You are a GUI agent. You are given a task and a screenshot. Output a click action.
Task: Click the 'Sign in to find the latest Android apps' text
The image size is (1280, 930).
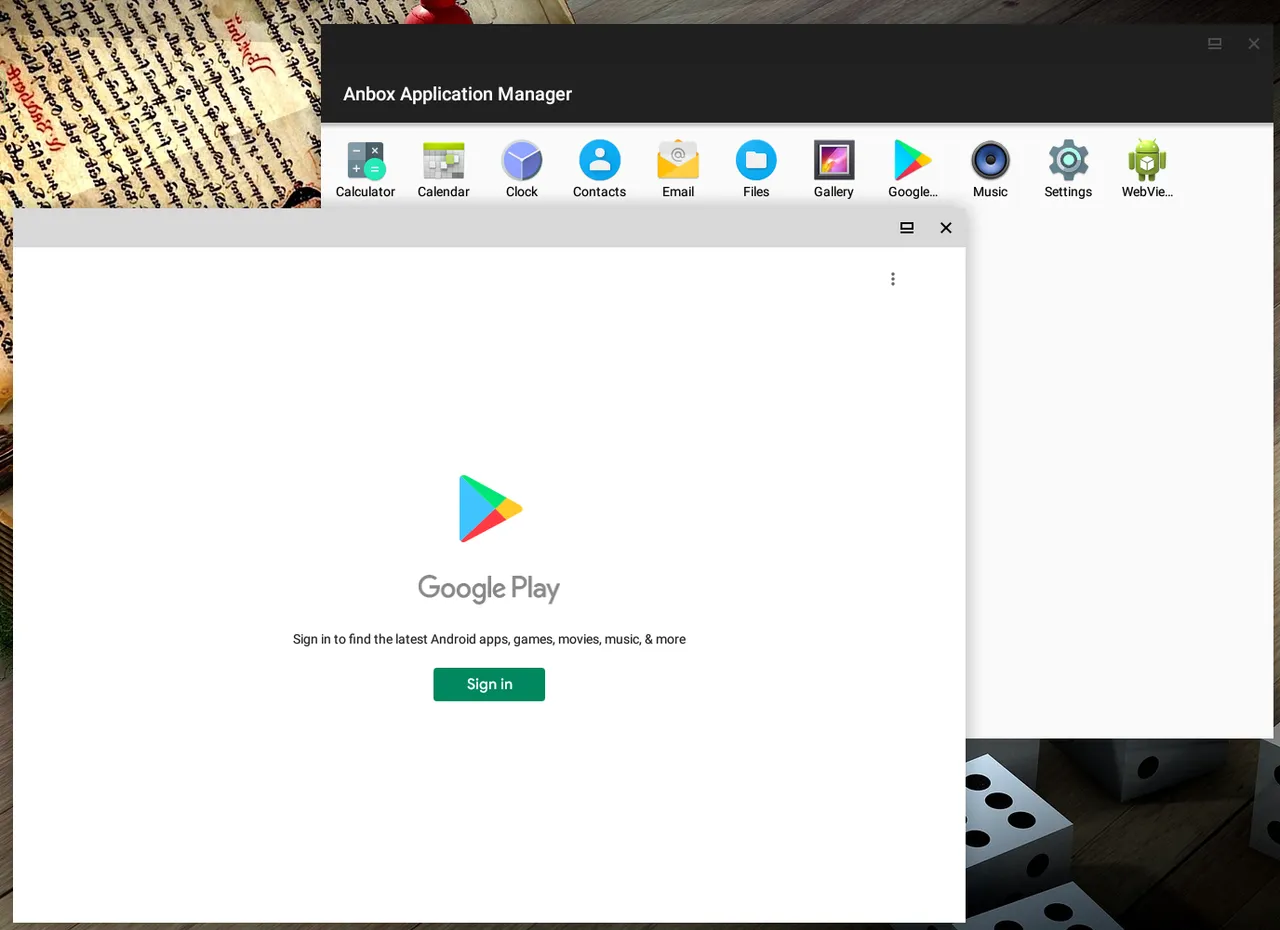489,639
